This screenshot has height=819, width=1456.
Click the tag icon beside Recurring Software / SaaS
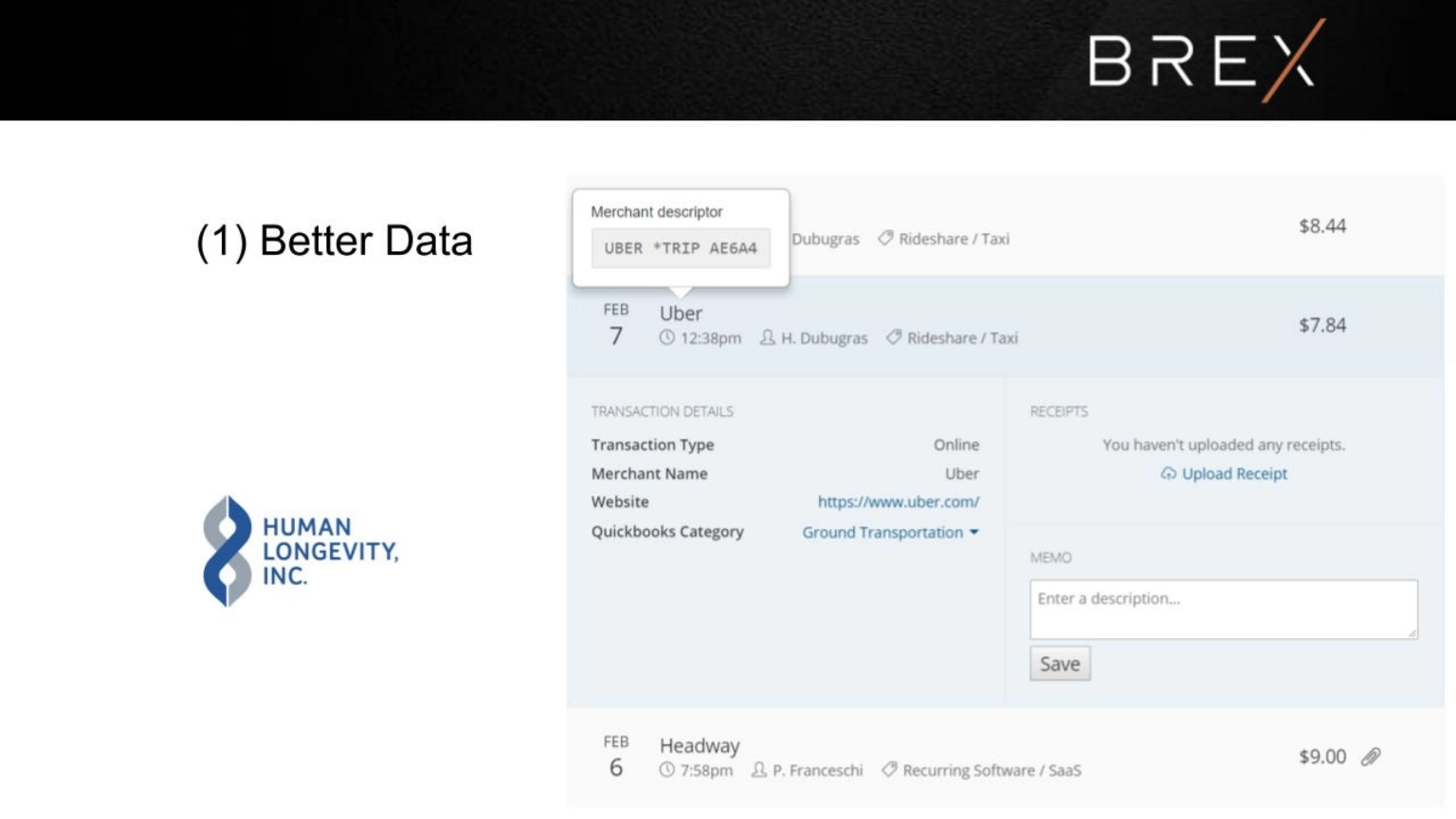coord(889,770)
